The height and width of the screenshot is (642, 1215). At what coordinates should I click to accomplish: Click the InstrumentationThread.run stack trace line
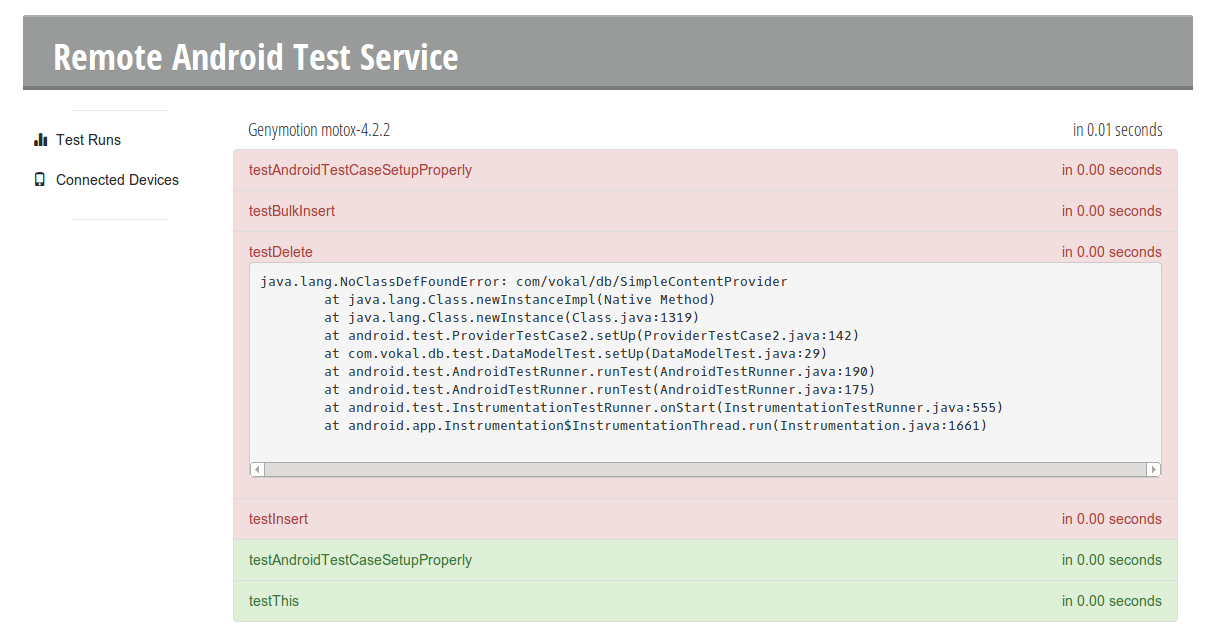[655, 426]
